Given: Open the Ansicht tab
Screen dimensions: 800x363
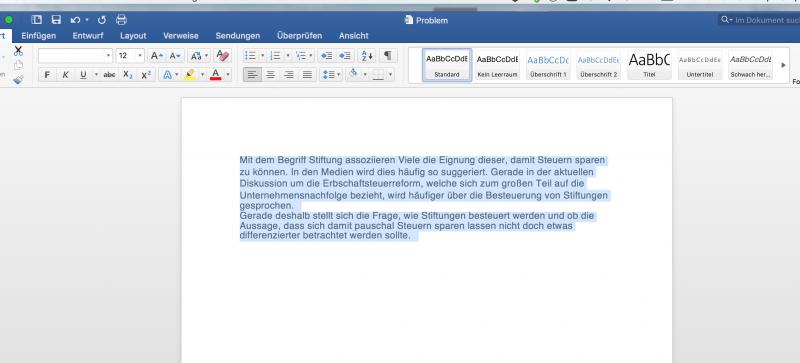Looking at the screenshot, I should (354, 36).
